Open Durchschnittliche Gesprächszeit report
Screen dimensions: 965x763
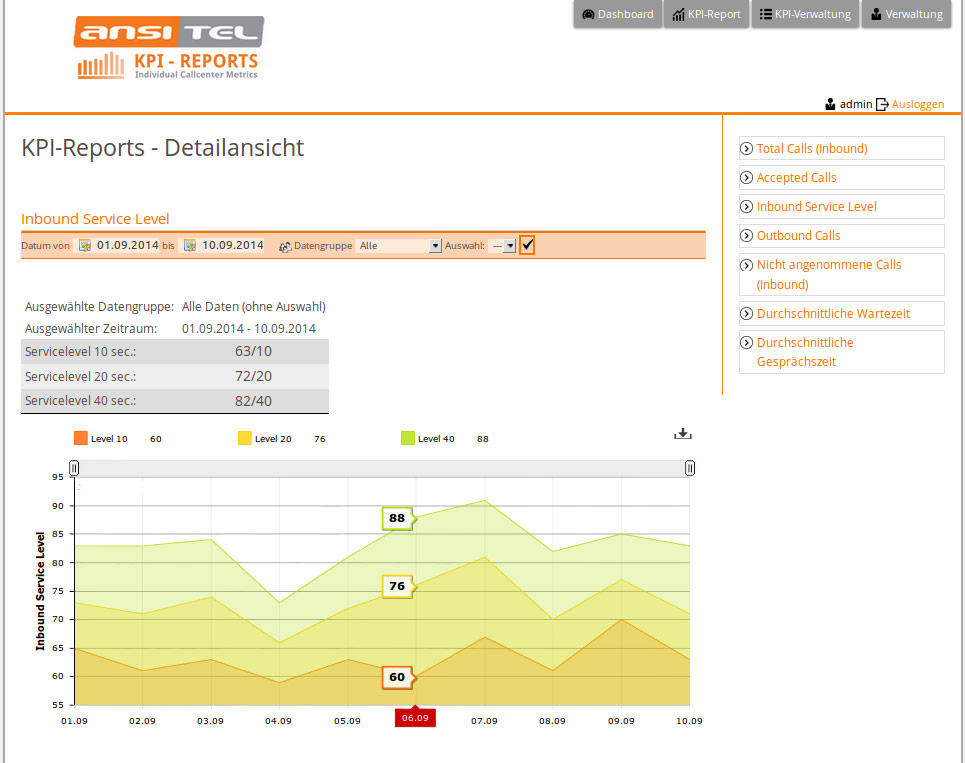(x=804, y=352)
